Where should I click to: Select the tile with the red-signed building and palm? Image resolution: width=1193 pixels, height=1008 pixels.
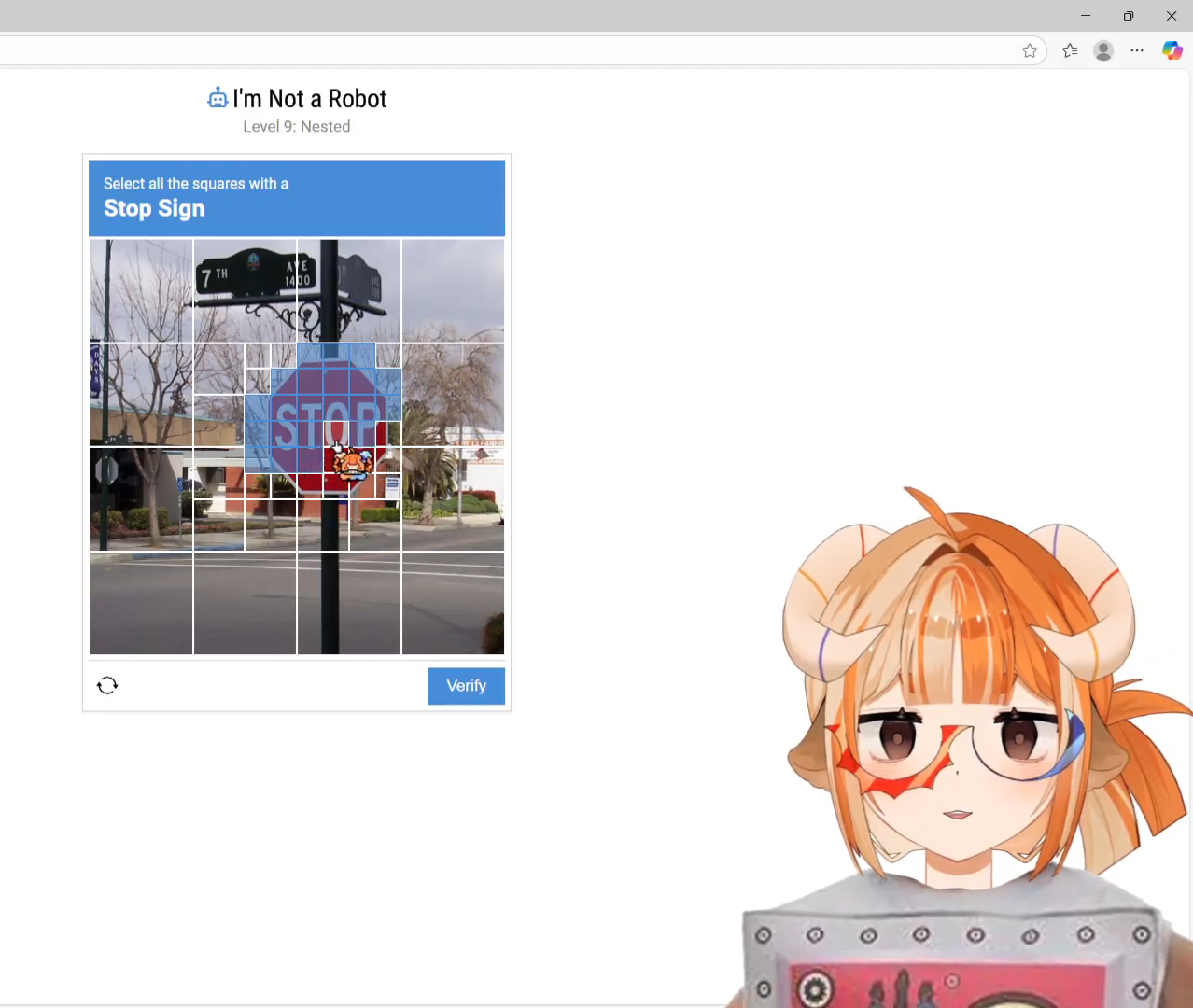tap(454, 499)
